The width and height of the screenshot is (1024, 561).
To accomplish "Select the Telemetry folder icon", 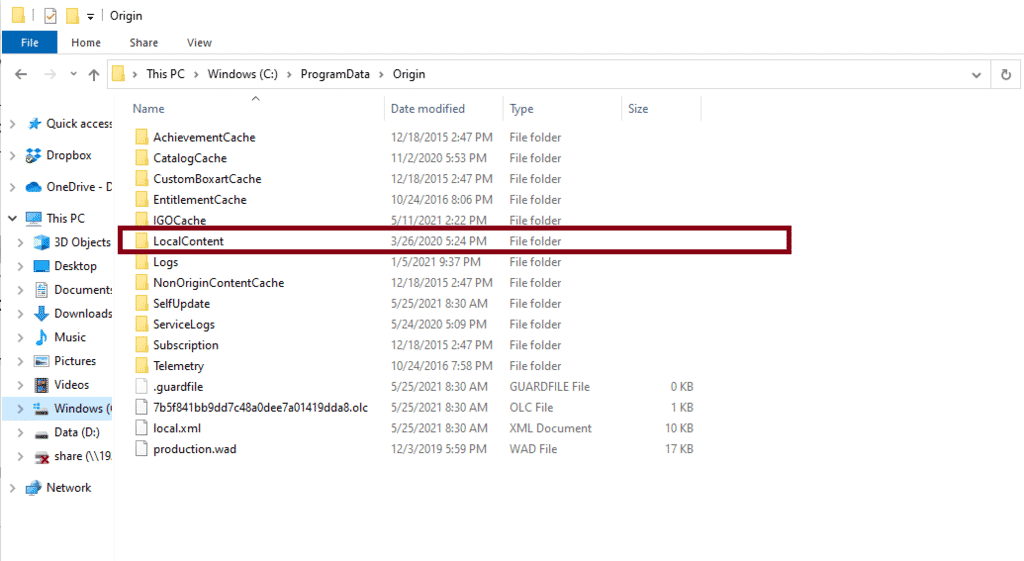I will (x=142, y=366).
